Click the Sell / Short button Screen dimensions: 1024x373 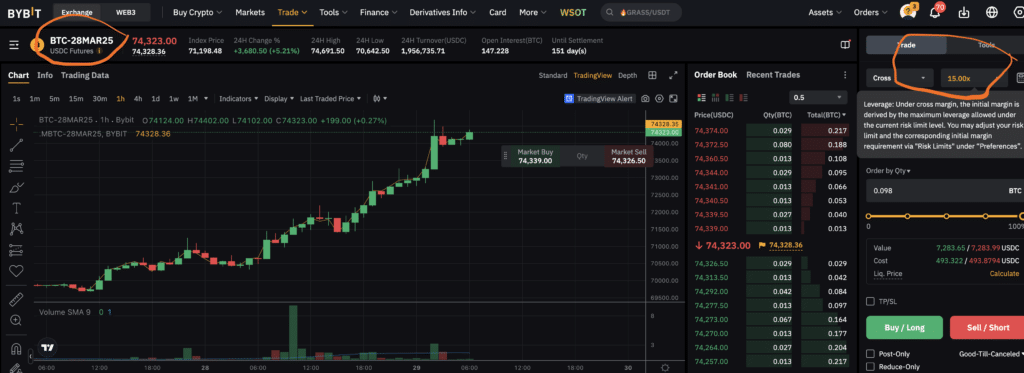point(987,327)
